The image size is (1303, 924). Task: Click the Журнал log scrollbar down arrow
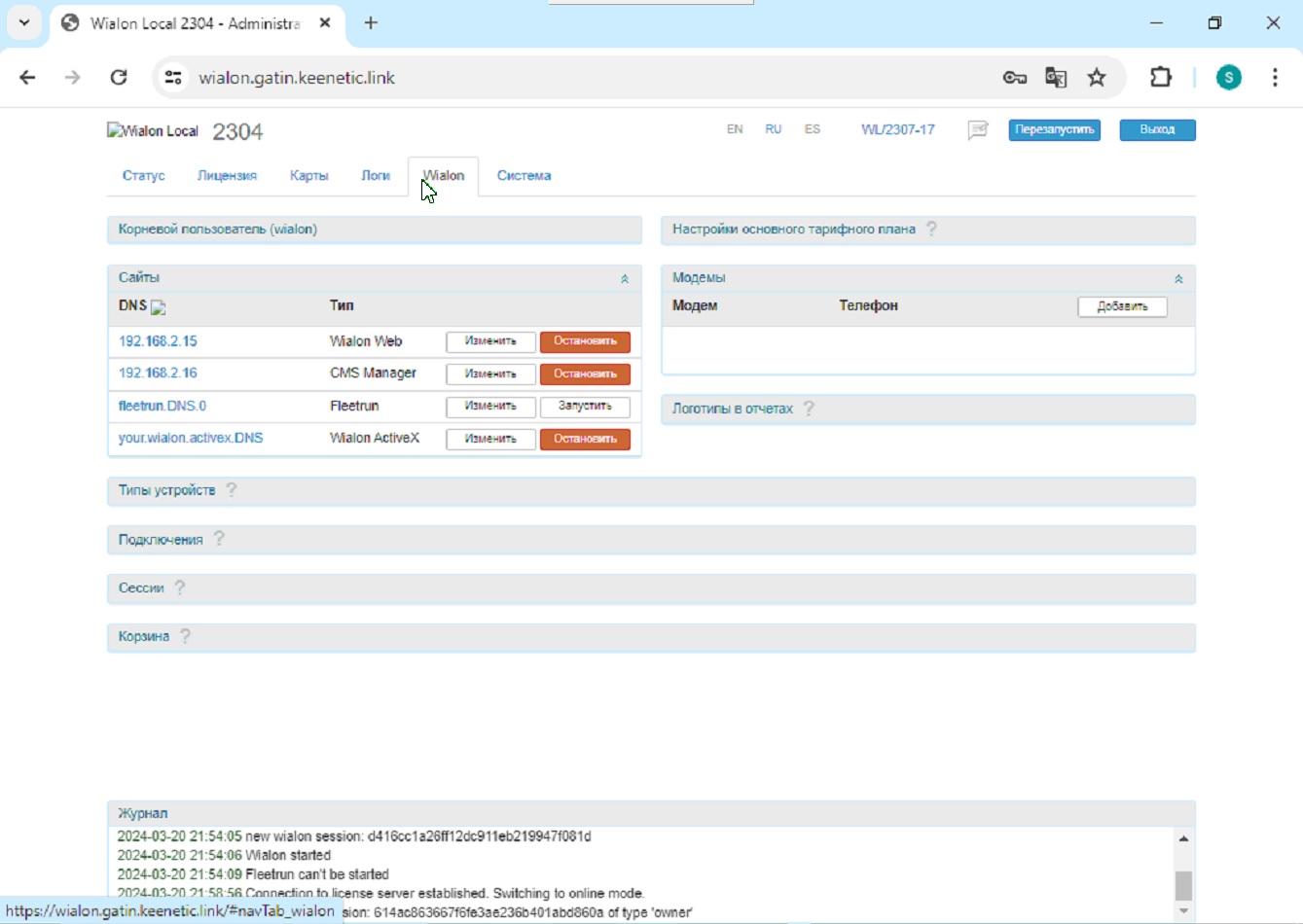1183,911
